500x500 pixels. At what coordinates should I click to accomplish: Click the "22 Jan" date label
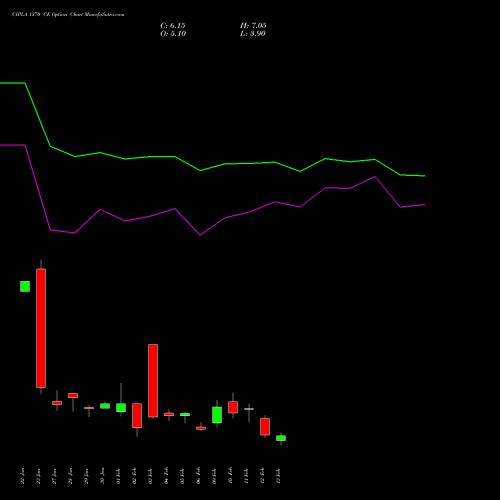pos(22,476)
